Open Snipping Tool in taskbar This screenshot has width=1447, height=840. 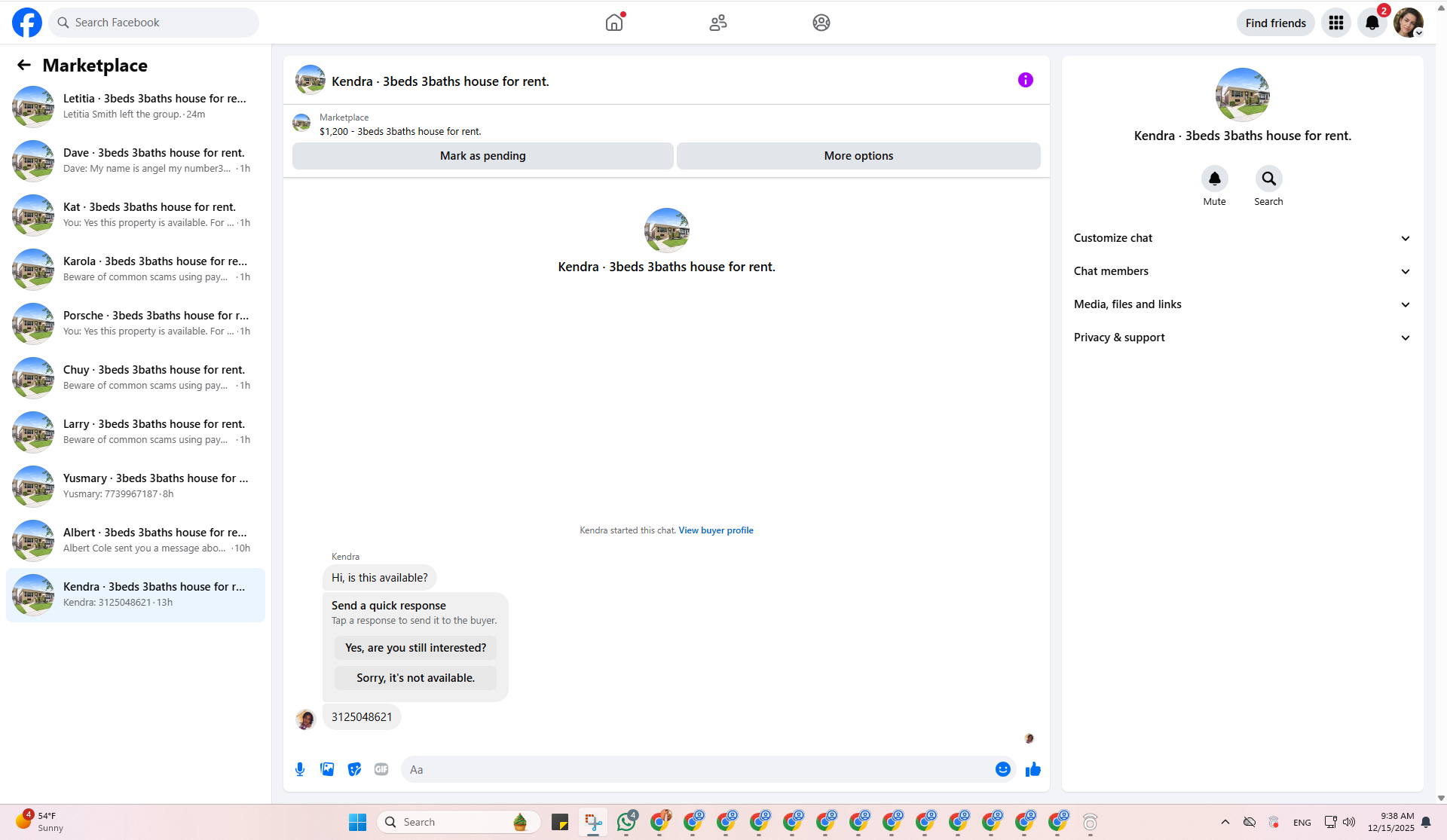pyautogui.click(x=593, y=822)
